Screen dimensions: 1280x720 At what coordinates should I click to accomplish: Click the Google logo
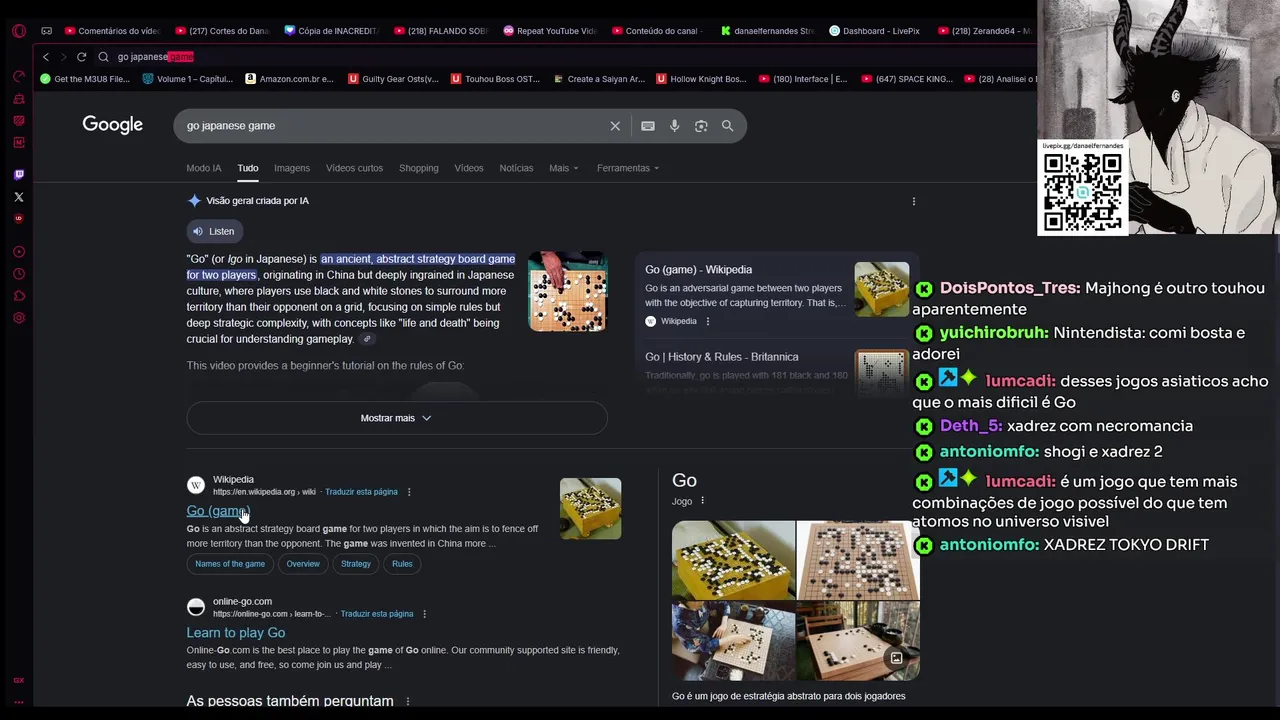pyautogui.click(x=112, y=125)
